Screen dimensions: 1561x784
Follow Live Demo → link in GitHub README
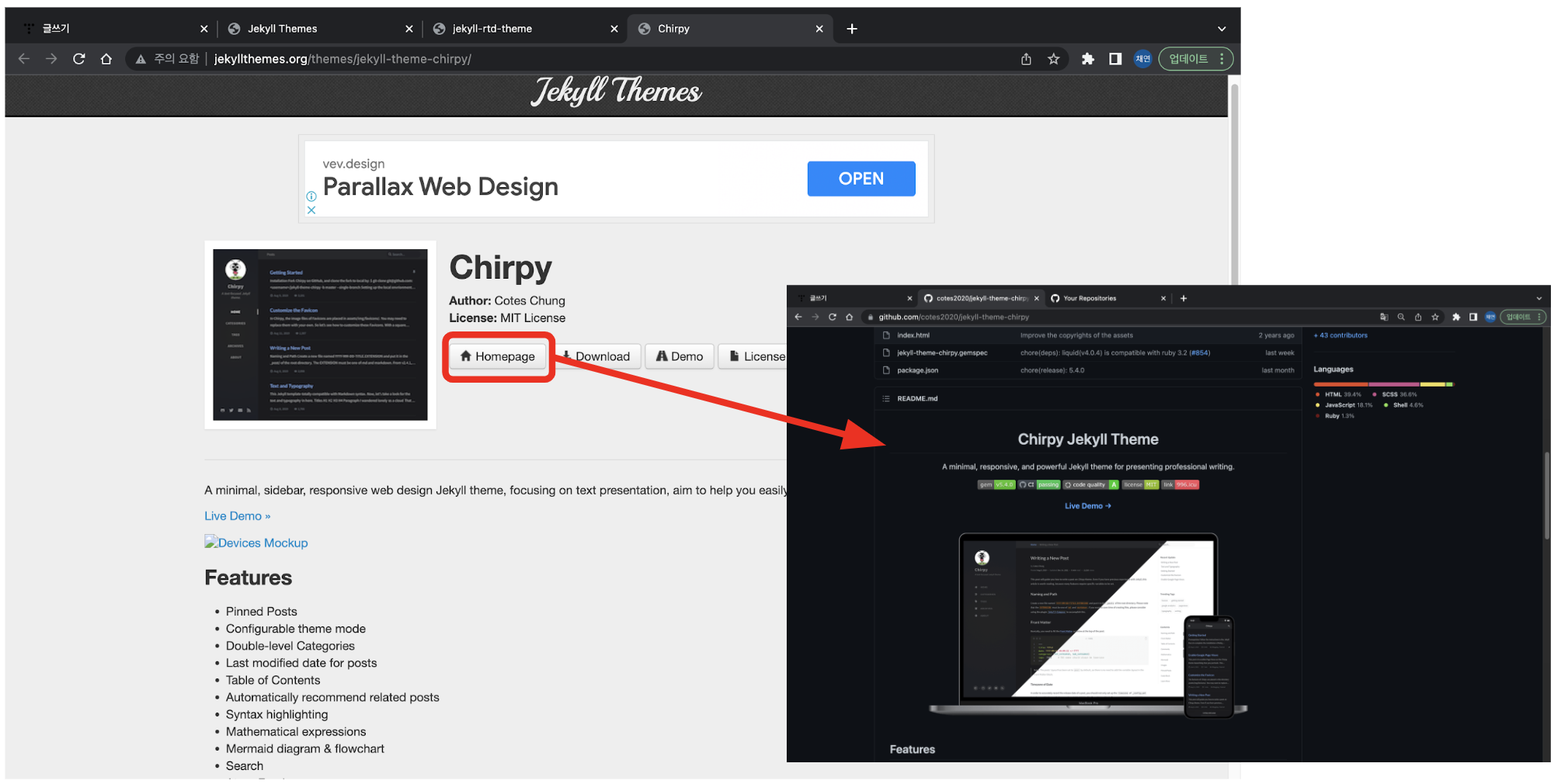1087,506
